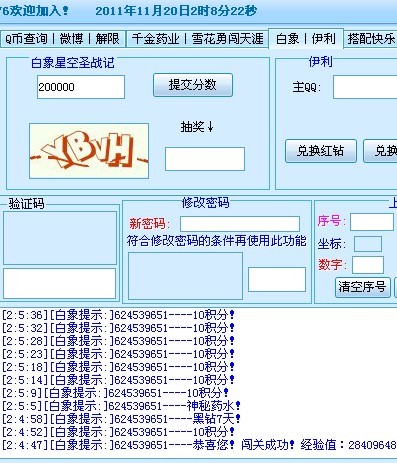Viewport: 397px width, 463px height.
Task: Select log line at 2:4:52
Action: pyautogui.click(x=118, y=432)
